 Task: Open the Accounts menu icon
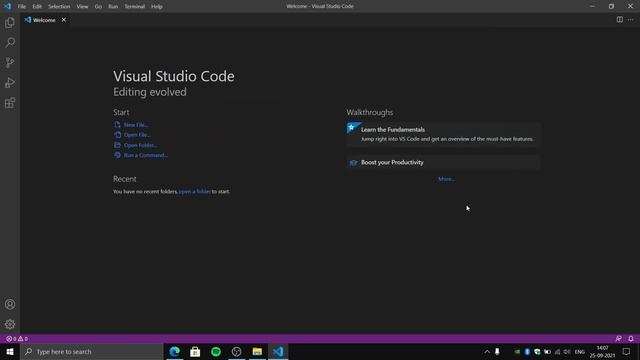[10, 304]
